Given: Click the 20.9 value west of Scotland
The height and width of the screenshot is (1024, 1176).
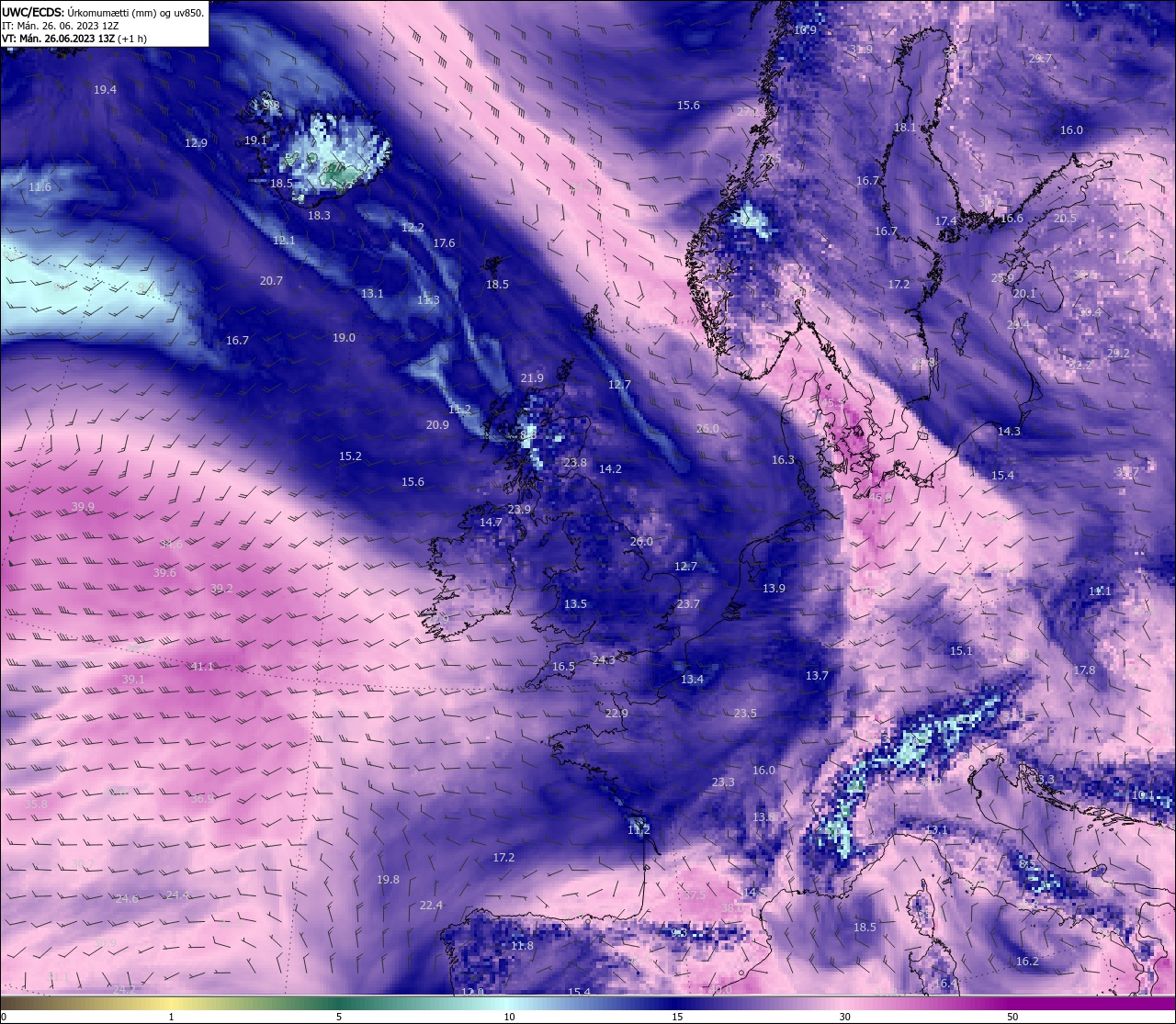Looking at the screenshot, I should (437, 425).
